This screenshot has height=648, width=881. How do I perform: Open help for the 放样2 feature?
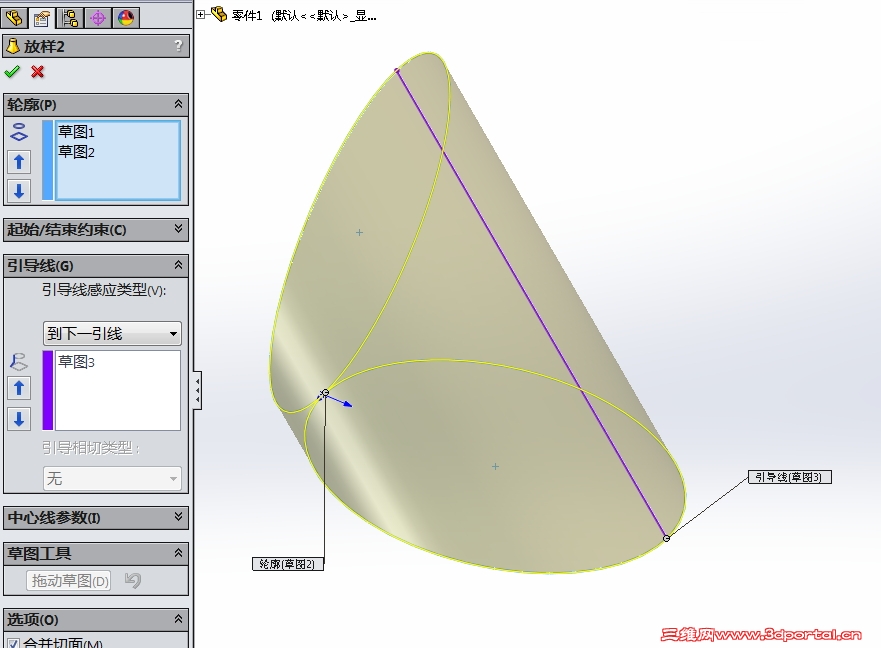point(178,46)
